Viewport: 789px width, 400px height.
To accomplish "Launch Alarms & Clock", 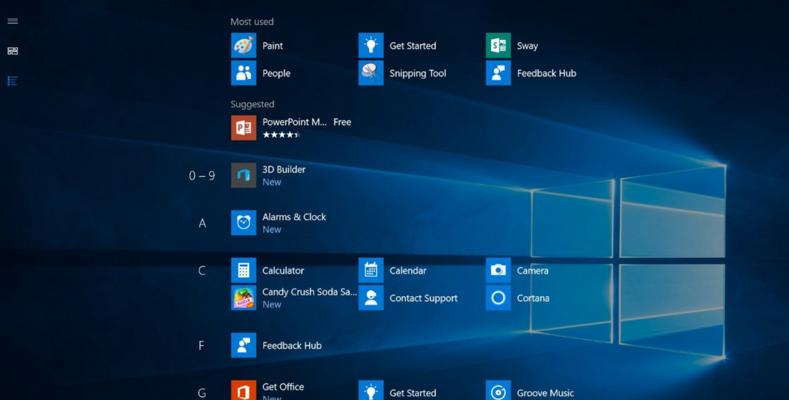I will (x=278, y=222).
